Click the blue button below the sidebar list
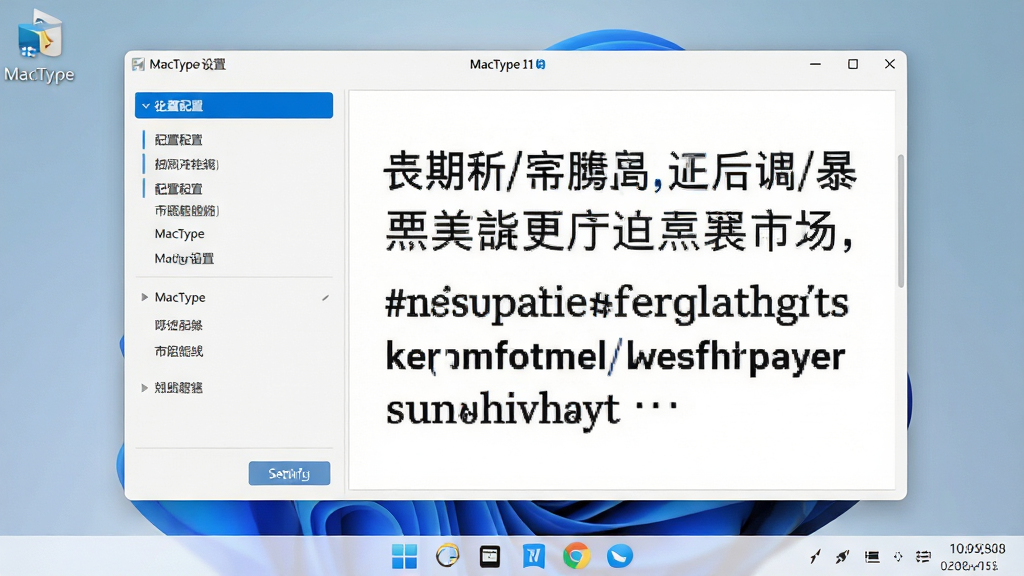 click(289, 473)
